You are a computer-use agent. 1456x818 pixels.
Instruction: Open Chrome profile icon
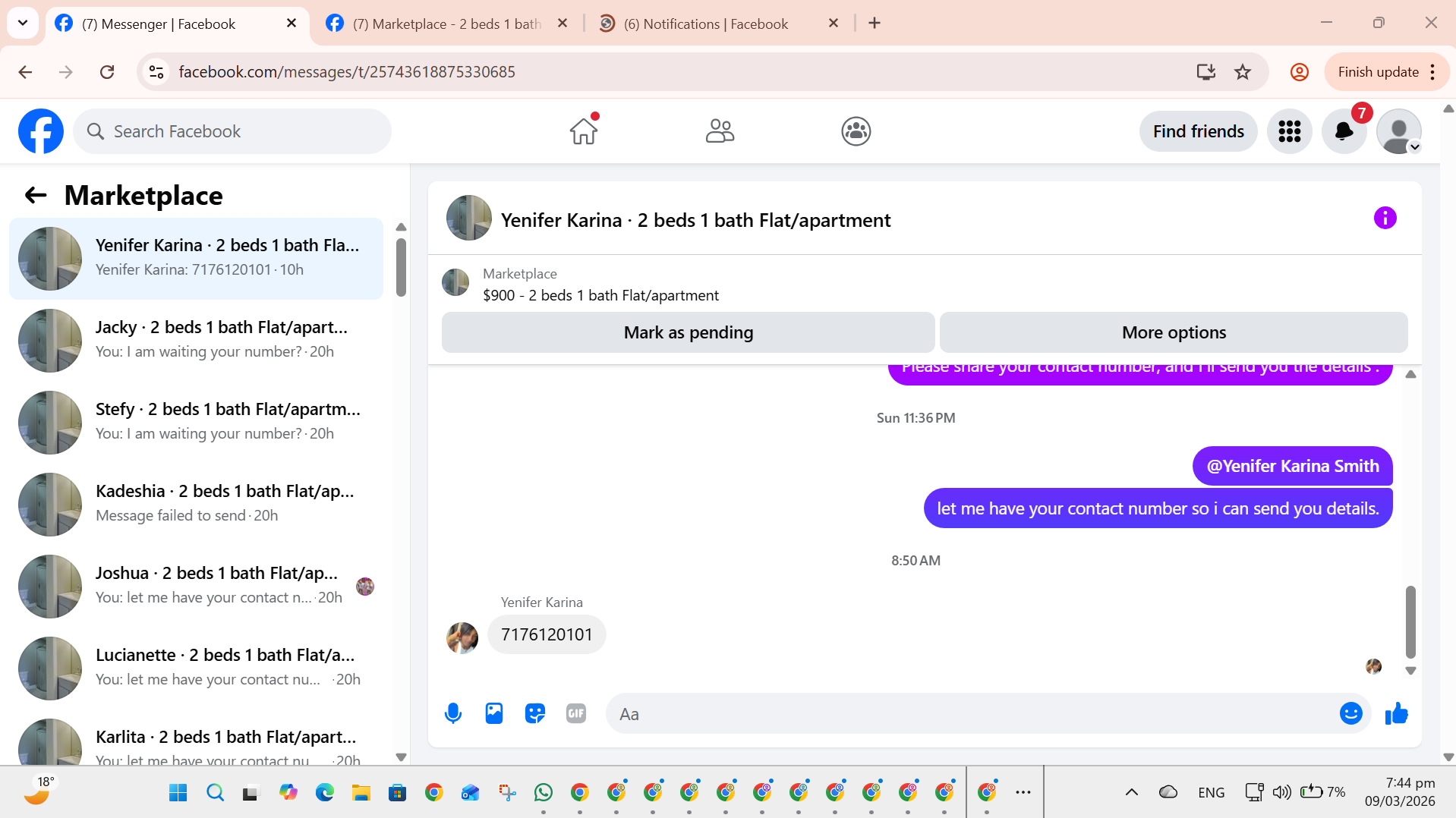tap(1299, 72)
